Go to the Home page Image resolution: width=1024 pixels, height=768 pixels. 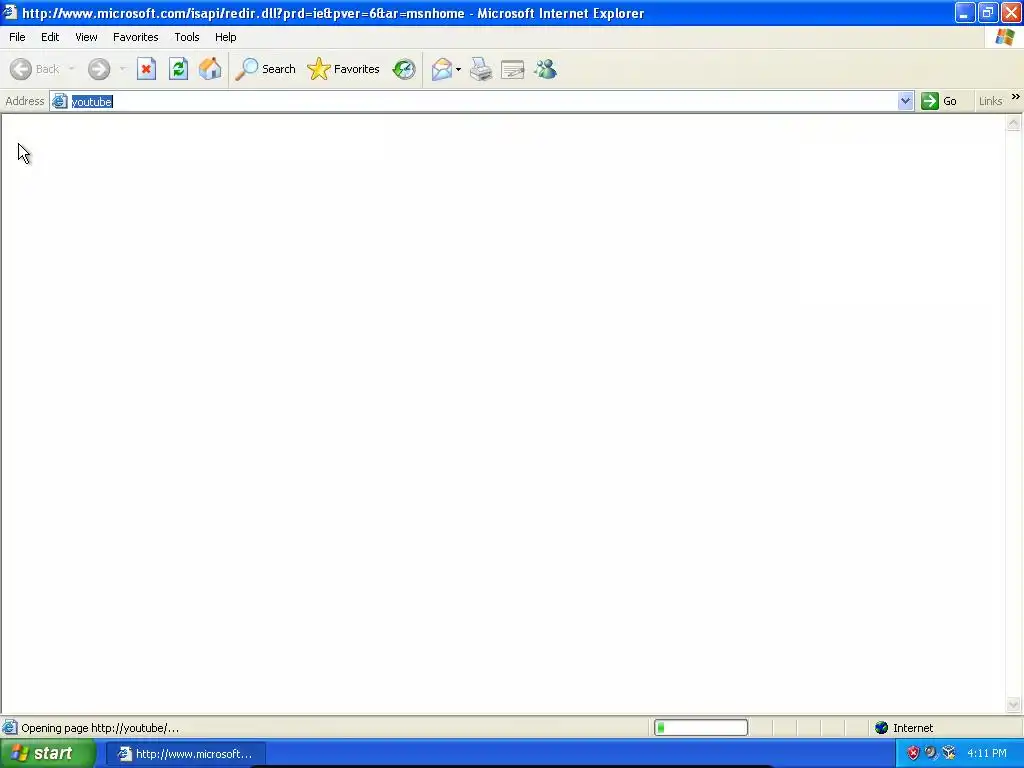click(x=210, y=69)
